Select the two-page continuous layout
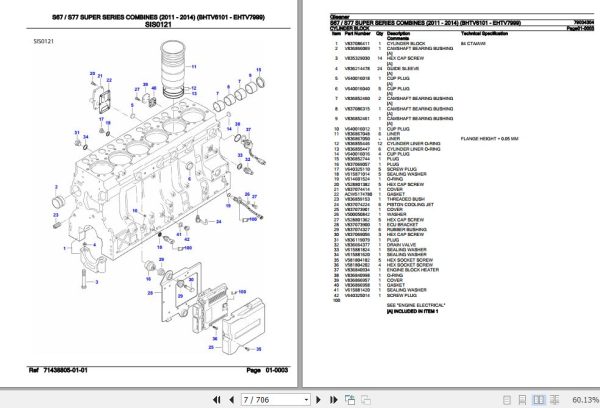The width and height of the screenshot is (600, 408). coord(554,400)
